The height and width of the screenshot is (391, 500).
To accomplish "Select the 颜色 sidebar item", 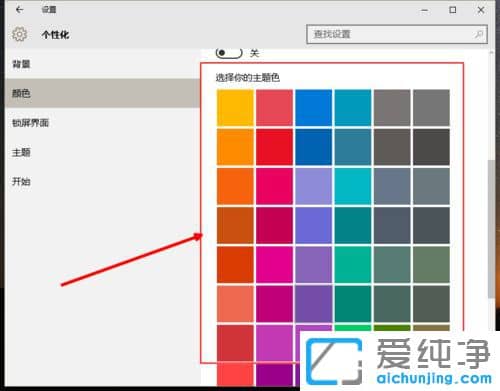I will click(x=102, y=93).
